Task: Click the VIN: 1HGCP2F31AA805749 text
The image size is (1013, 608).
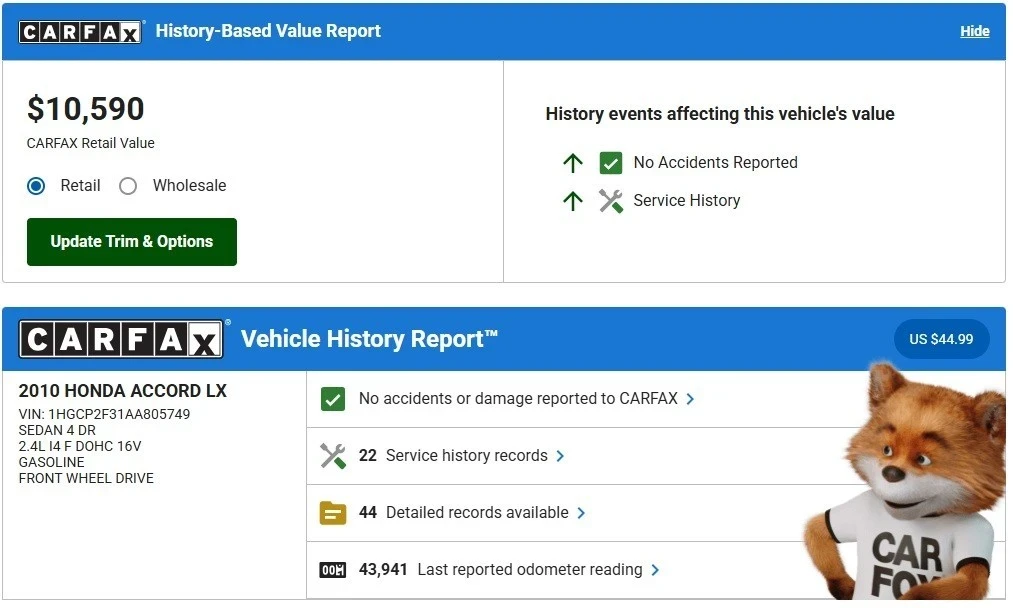Action: coord(105,415)
